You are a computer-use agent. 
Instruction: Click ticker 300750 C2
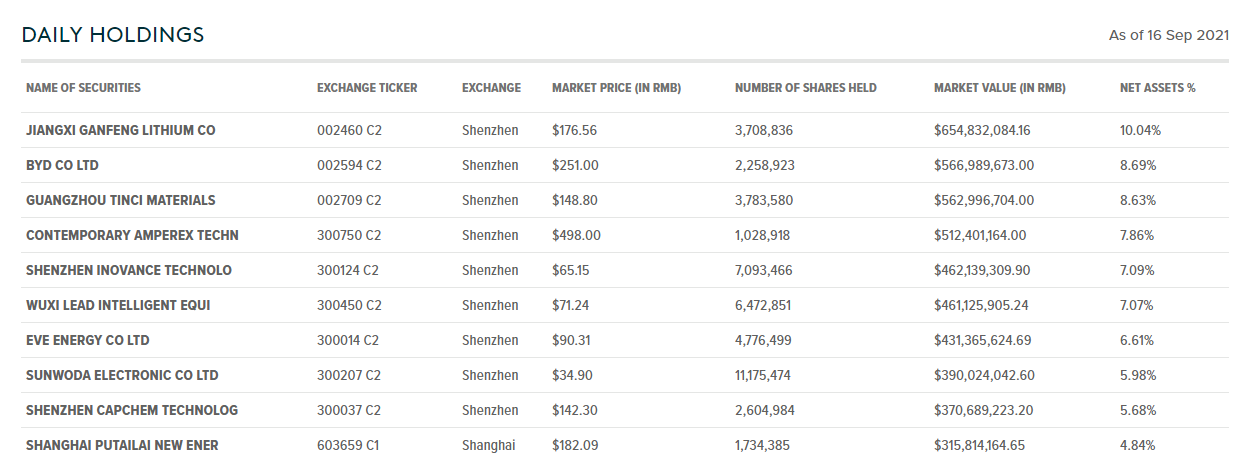[349, 235]
